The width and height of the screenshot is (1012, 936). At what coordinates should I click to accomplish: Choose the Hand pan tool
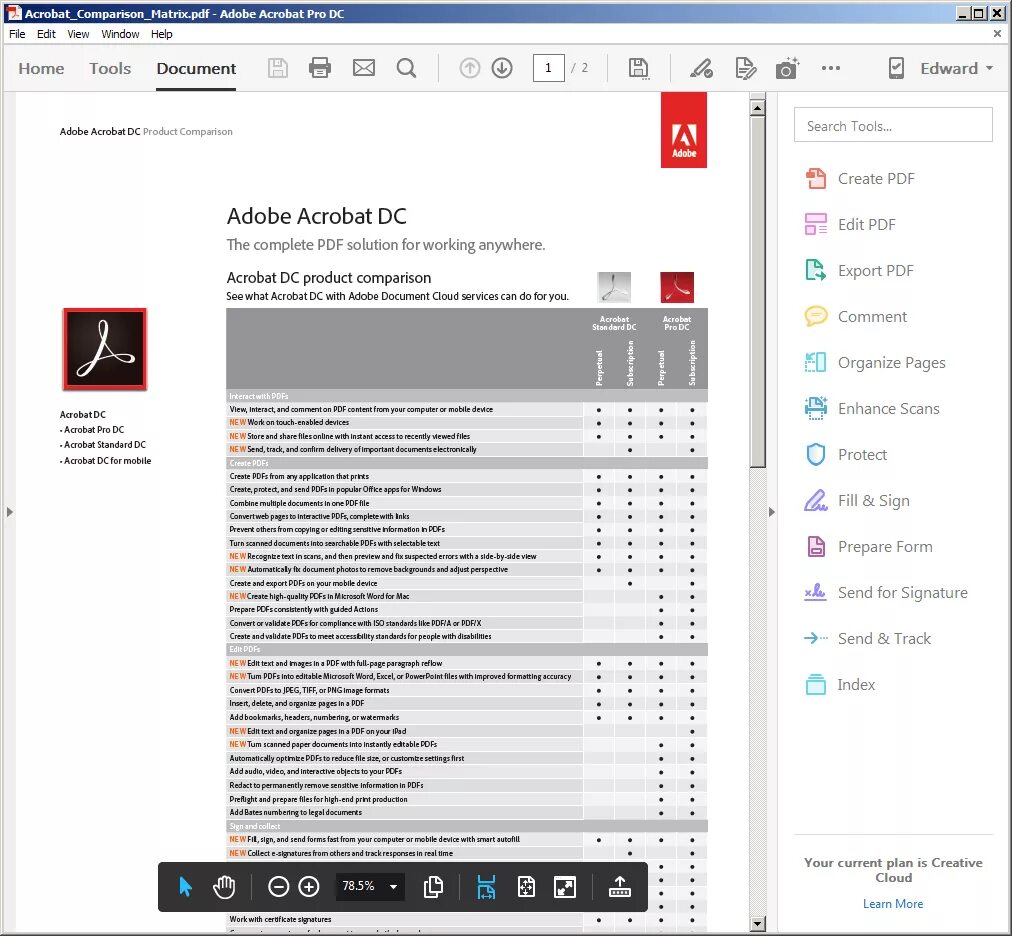[224, 887]
